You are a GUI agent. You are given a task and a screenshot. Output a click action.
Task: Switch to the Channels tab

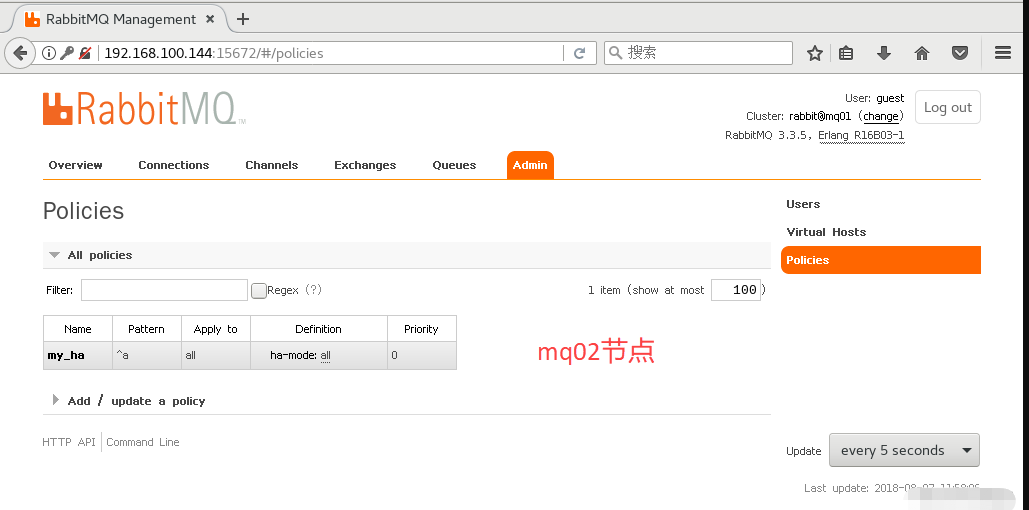272,165
